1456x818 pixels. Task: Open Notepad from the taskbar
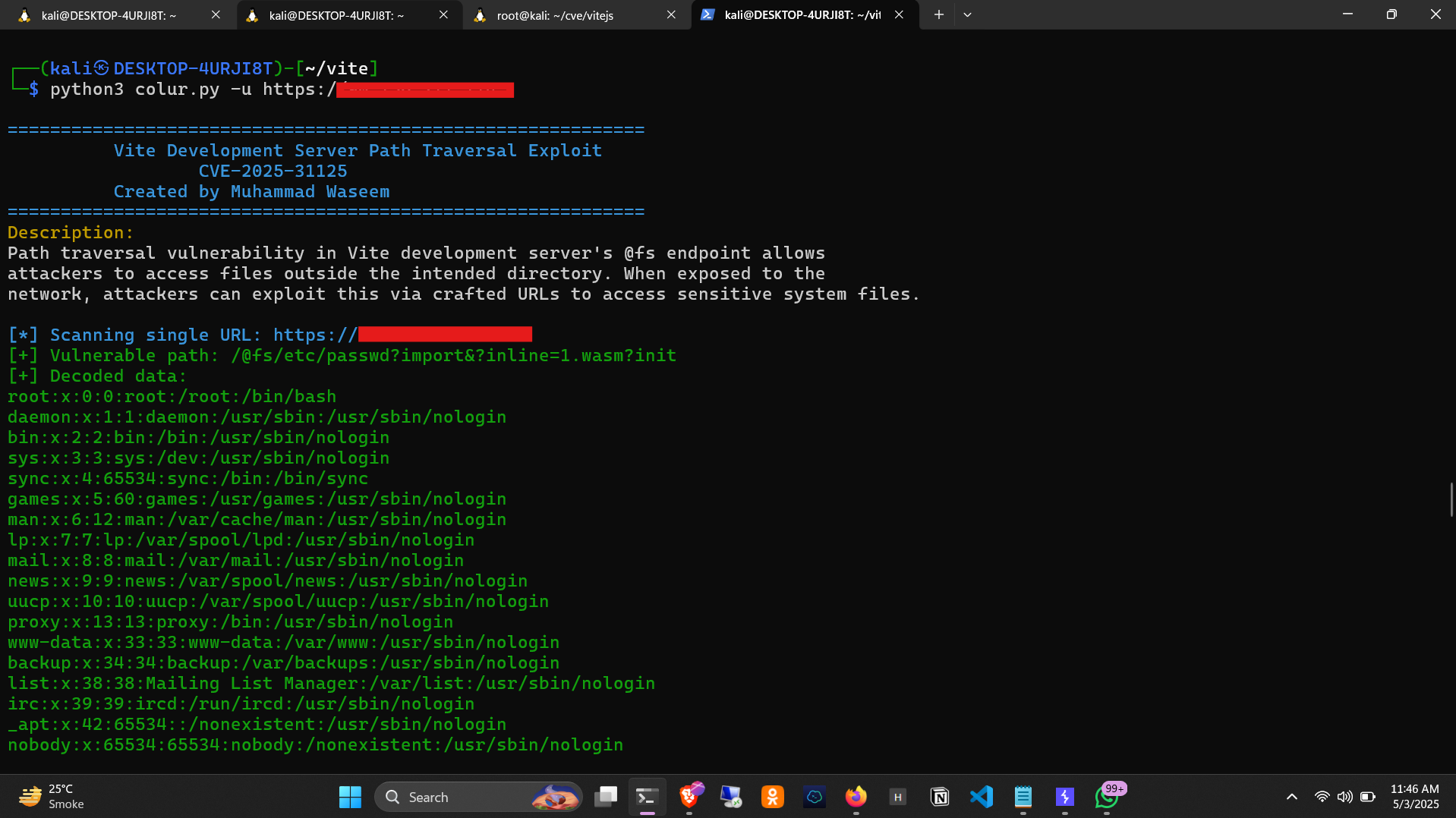(x=1023, y=797)
